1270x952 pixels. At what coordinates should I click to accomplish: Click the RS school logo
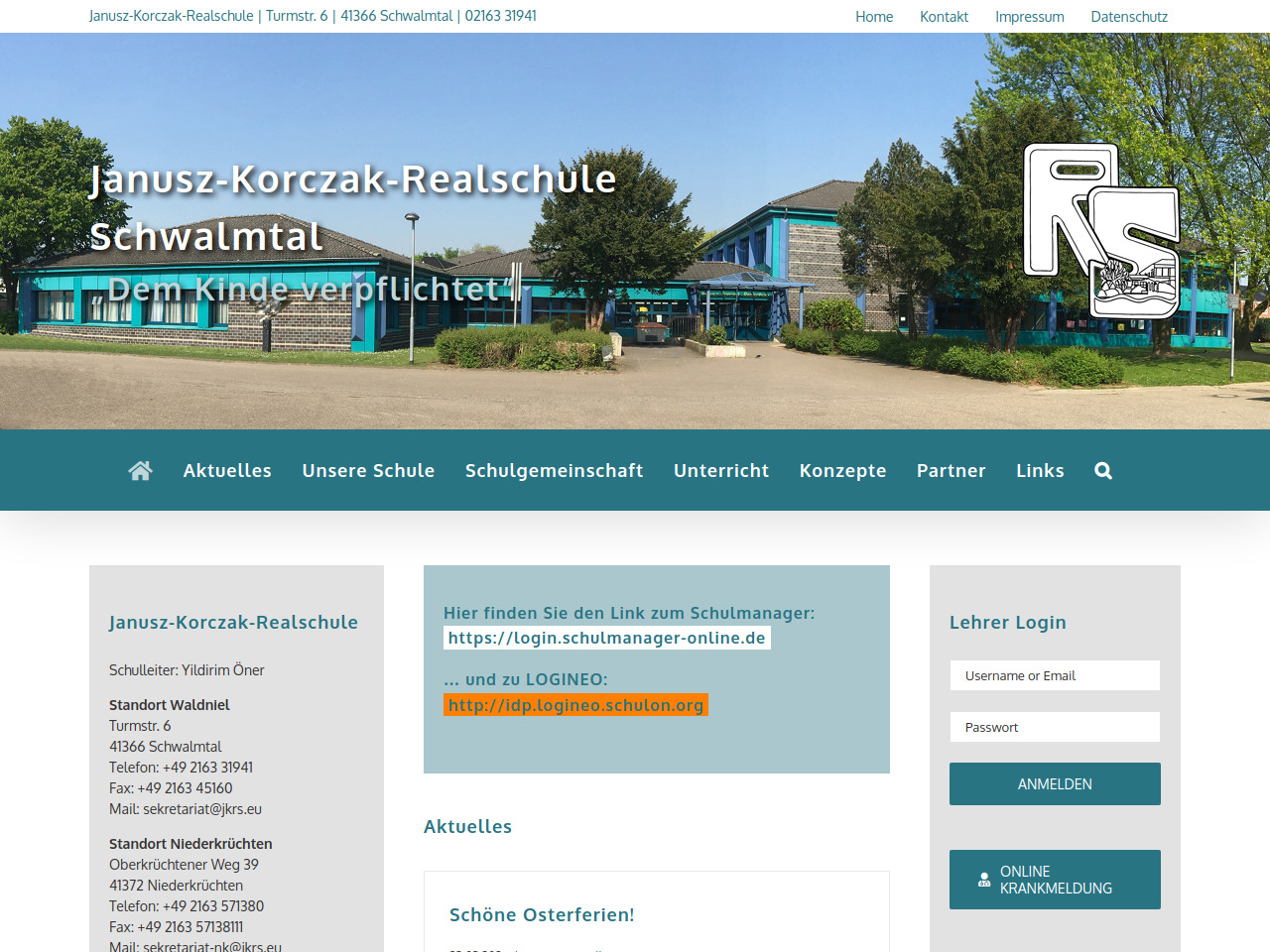[1100, 231]
